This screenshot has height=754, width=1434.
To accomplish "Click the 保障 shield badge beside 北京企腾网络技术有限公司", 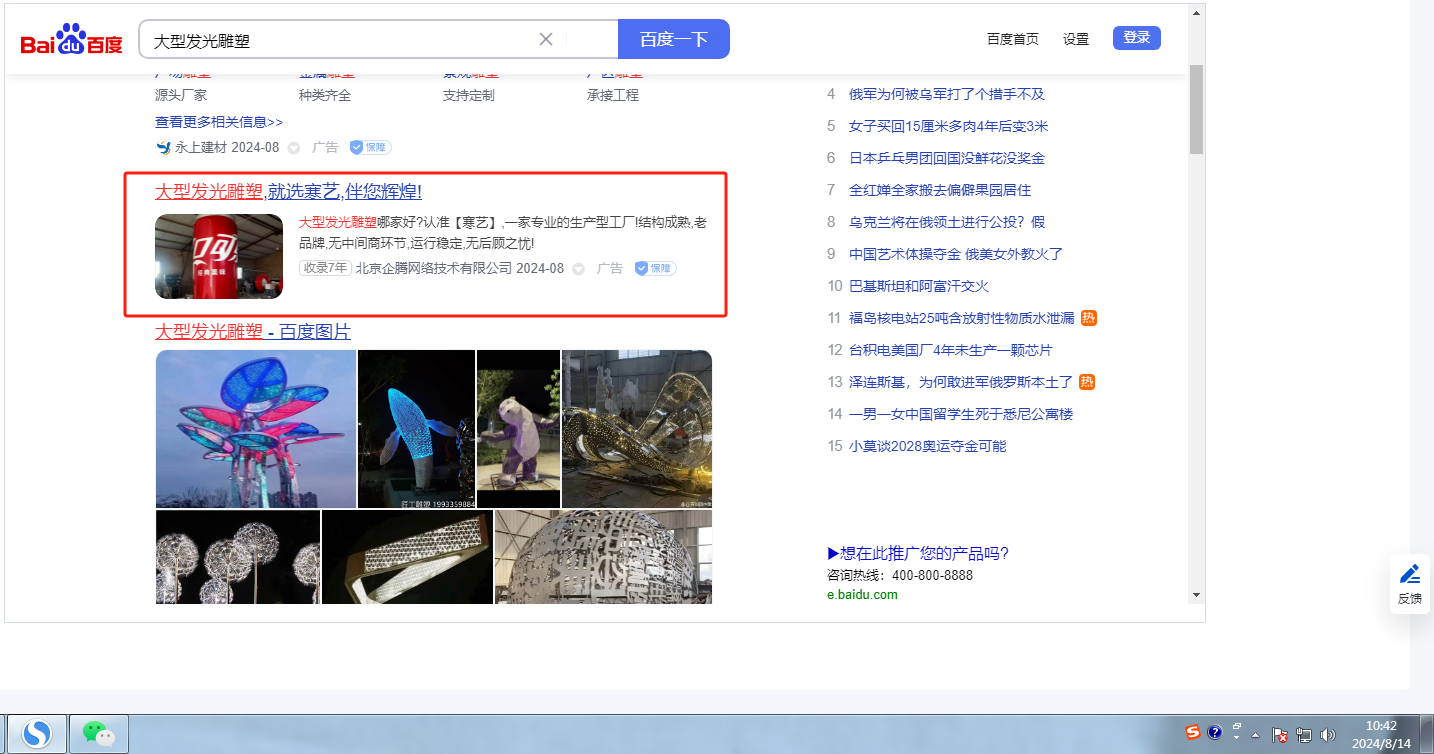I will pos(655,269).
